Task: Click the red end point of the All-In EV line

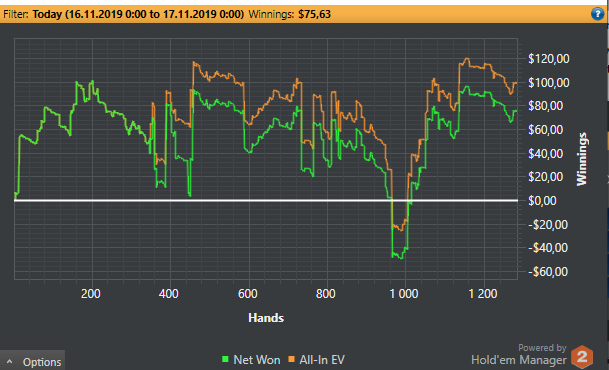Action: (516, 83)
